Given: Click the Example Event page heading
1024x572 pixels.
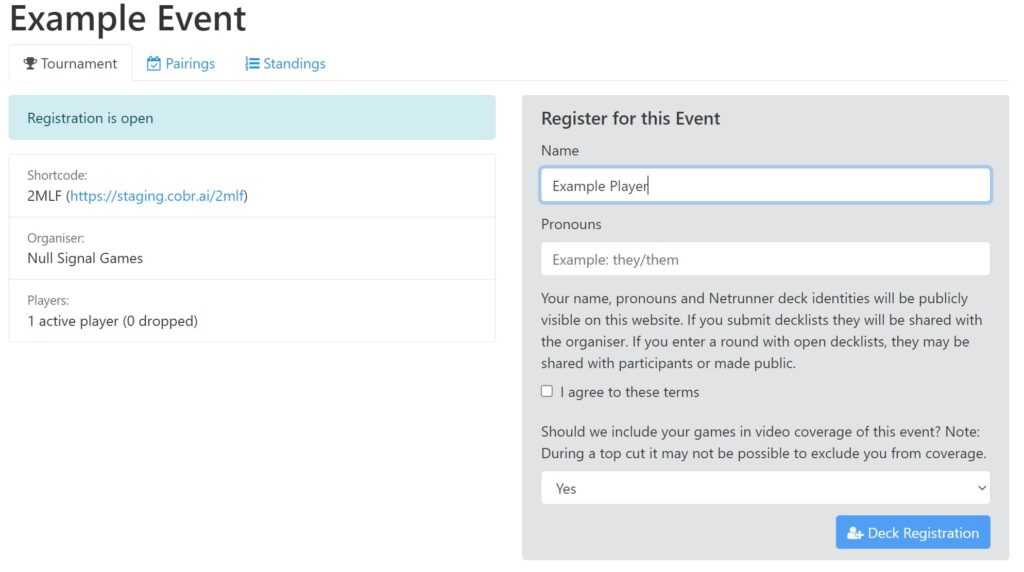Looking at the screenshot, I should coord(127,18).
